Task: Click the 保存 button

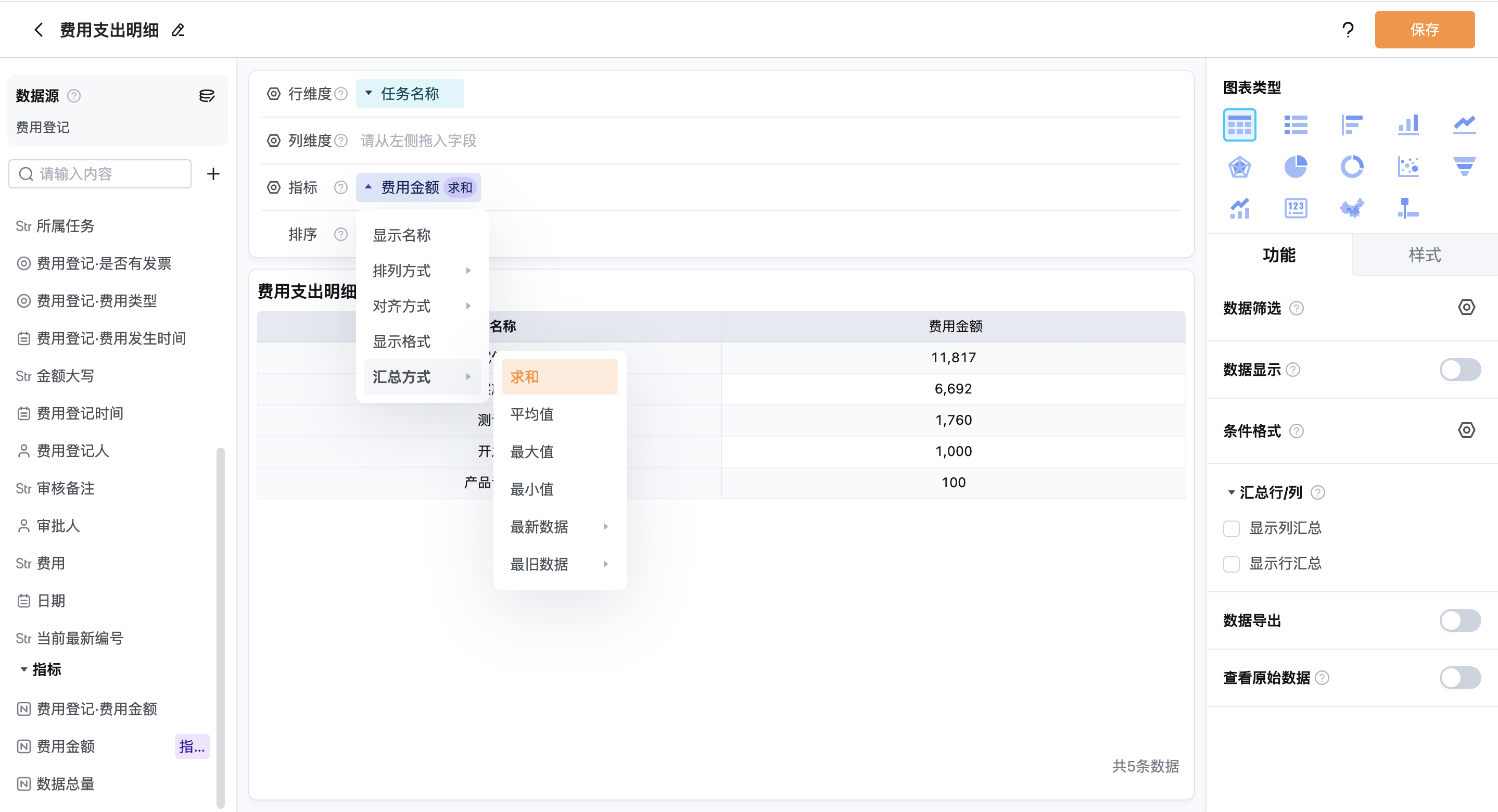Action: click(1424, 30)
